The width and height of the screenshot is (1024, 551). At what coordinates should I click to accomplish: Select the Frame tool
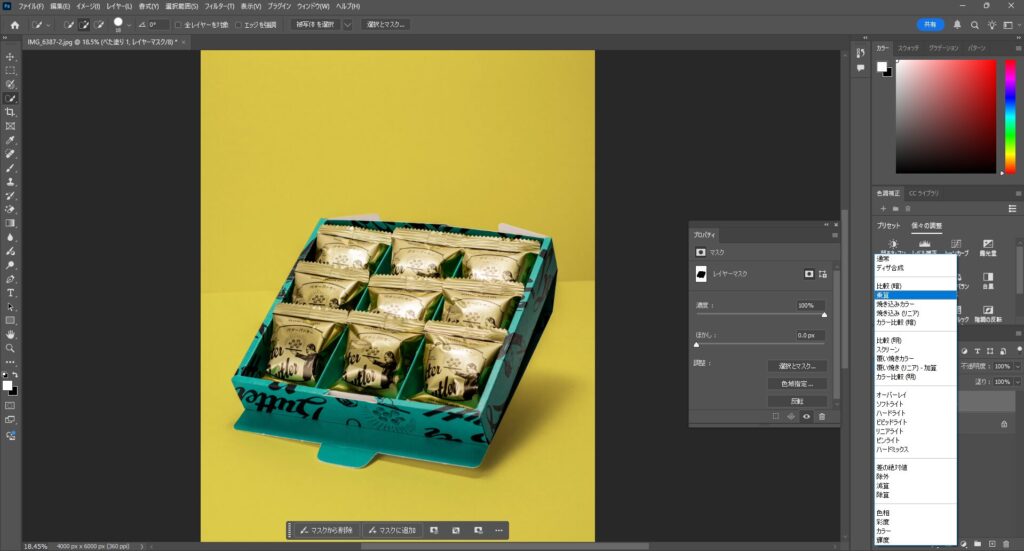pyautogui.click(x=10, y=126)
